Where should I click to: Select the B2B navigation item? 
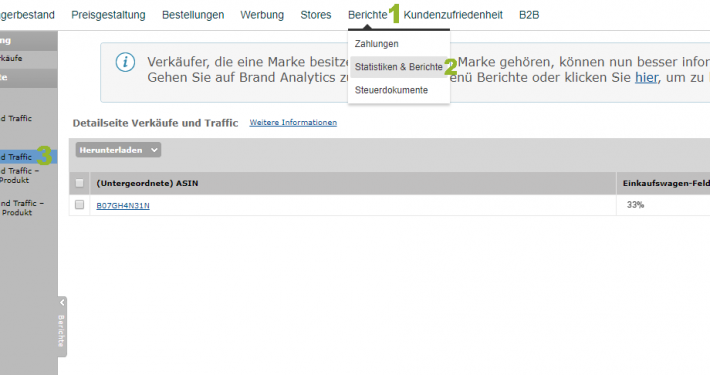[x=529, y=15]
